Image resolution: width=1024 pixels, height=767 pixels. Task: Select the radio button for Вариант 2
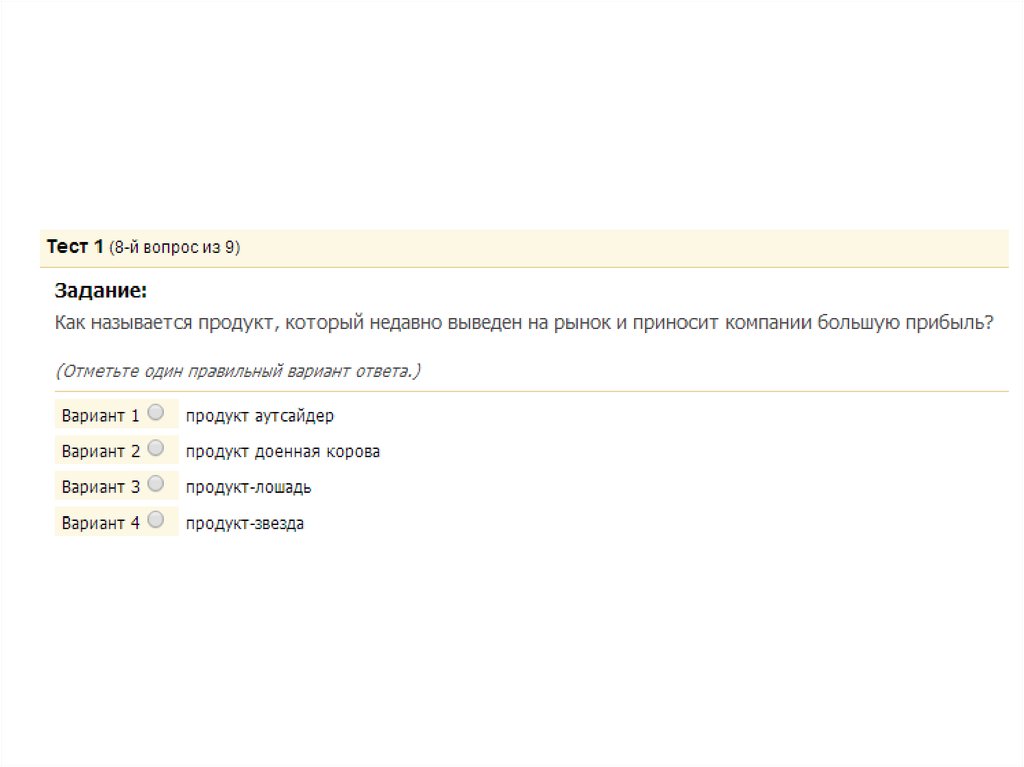click(x=155, y=448)
